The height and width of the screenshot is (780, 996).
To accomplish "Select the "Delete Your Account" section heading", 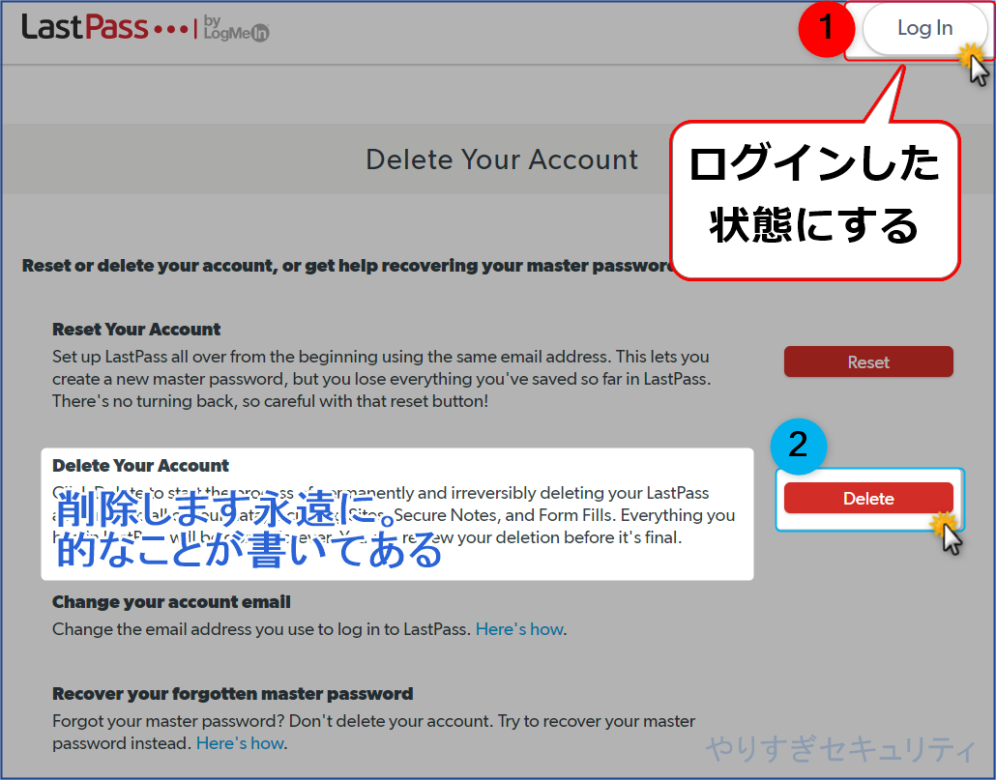I will point(140,466).
